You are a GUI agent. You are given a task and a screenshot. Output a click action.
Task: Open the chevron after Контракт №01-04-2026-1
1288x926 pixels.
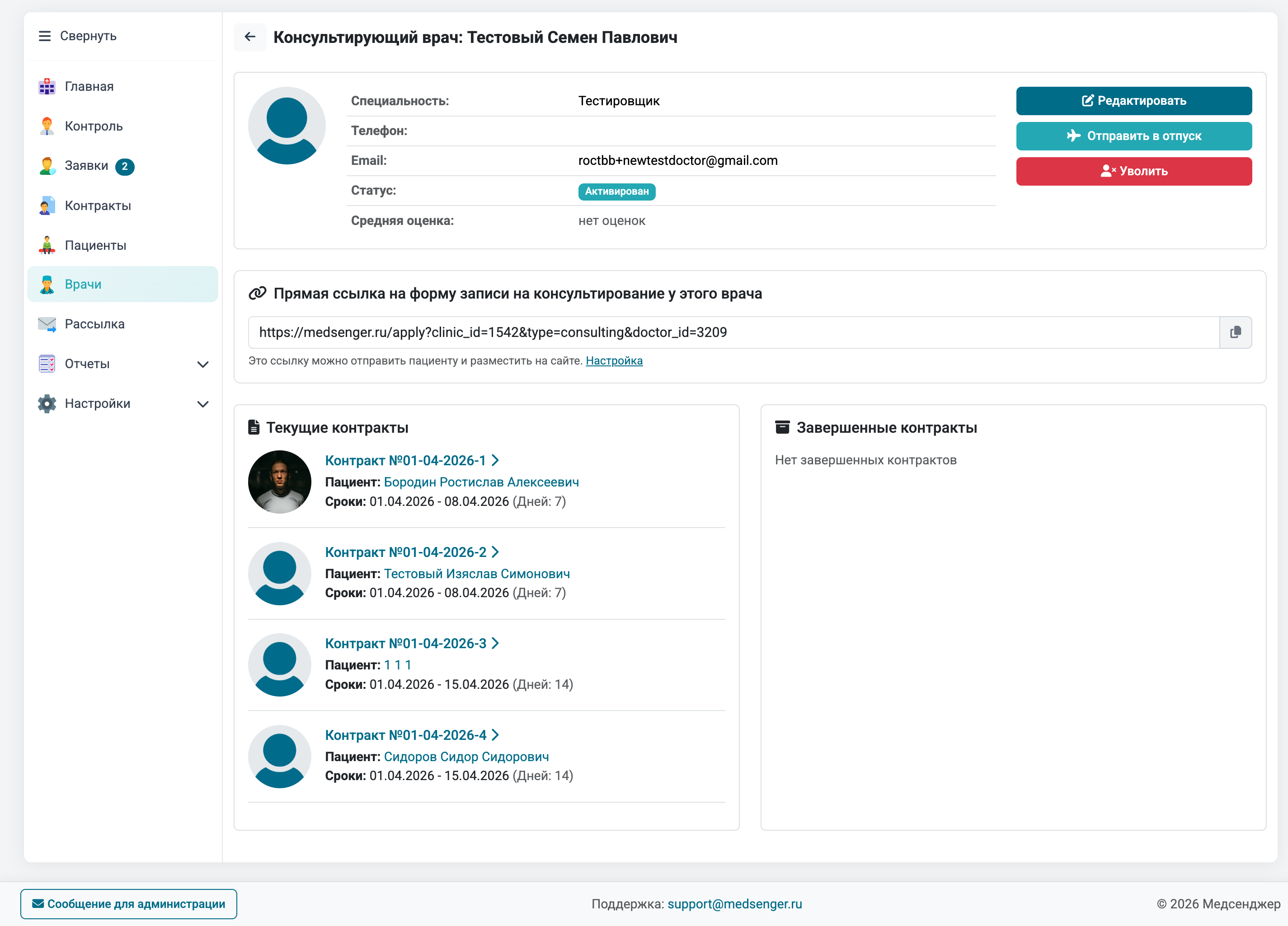point(495,460)
